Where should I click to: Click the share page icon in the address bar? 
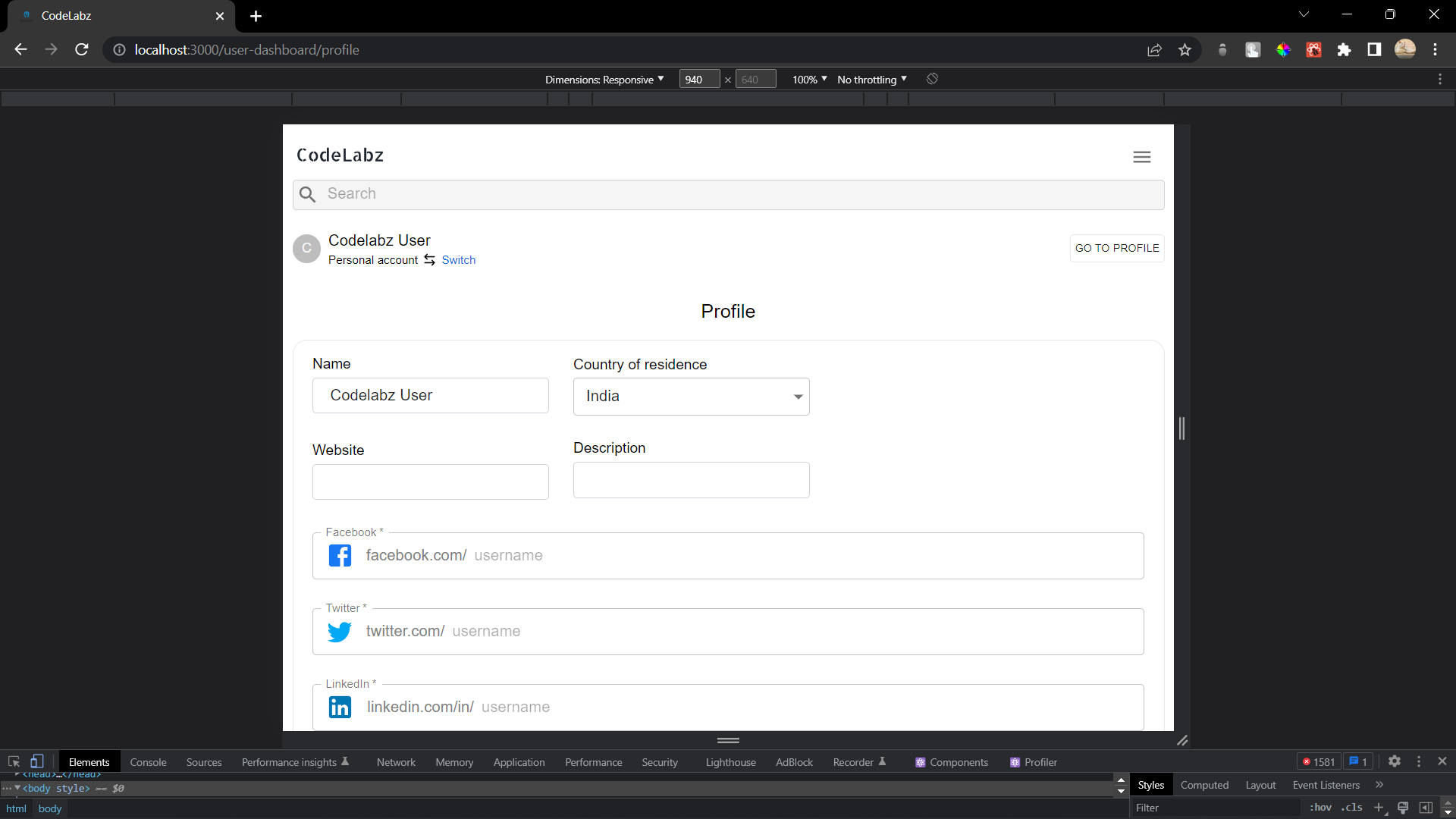click(x=1155, y=49)
